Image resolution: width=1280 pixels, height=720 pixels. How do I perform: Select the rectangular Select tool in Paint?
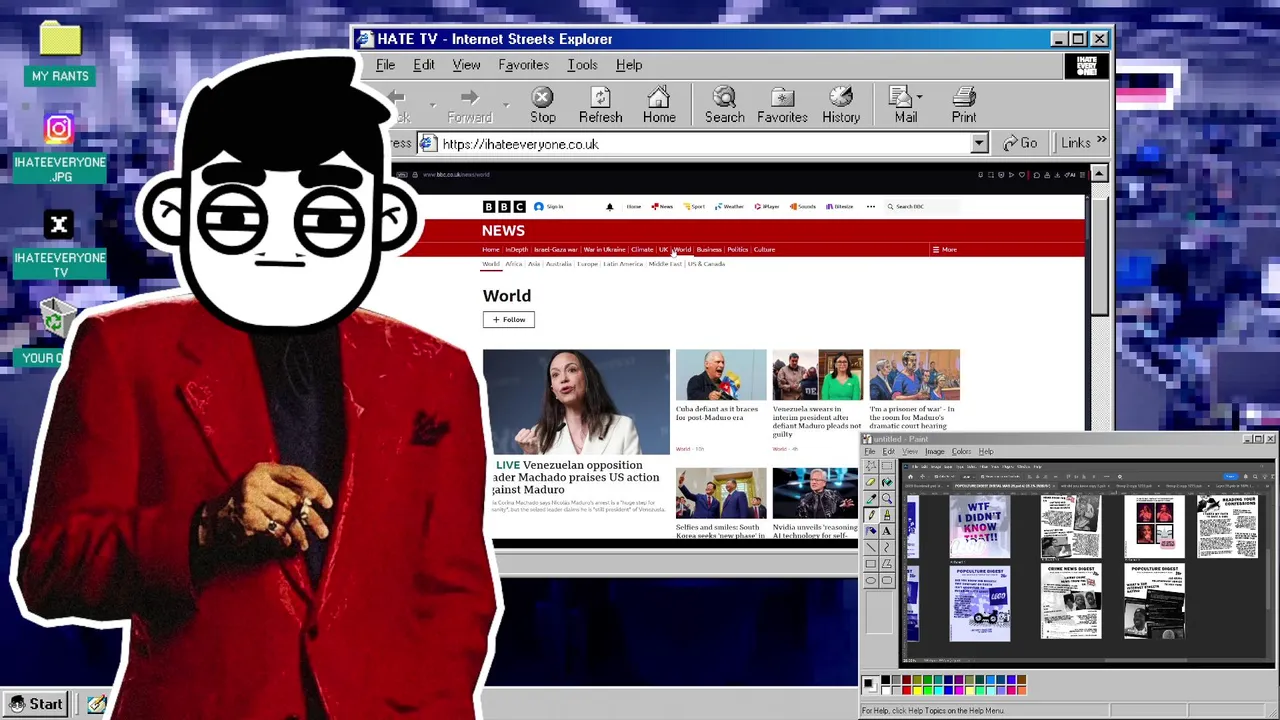tap(887, 465)
